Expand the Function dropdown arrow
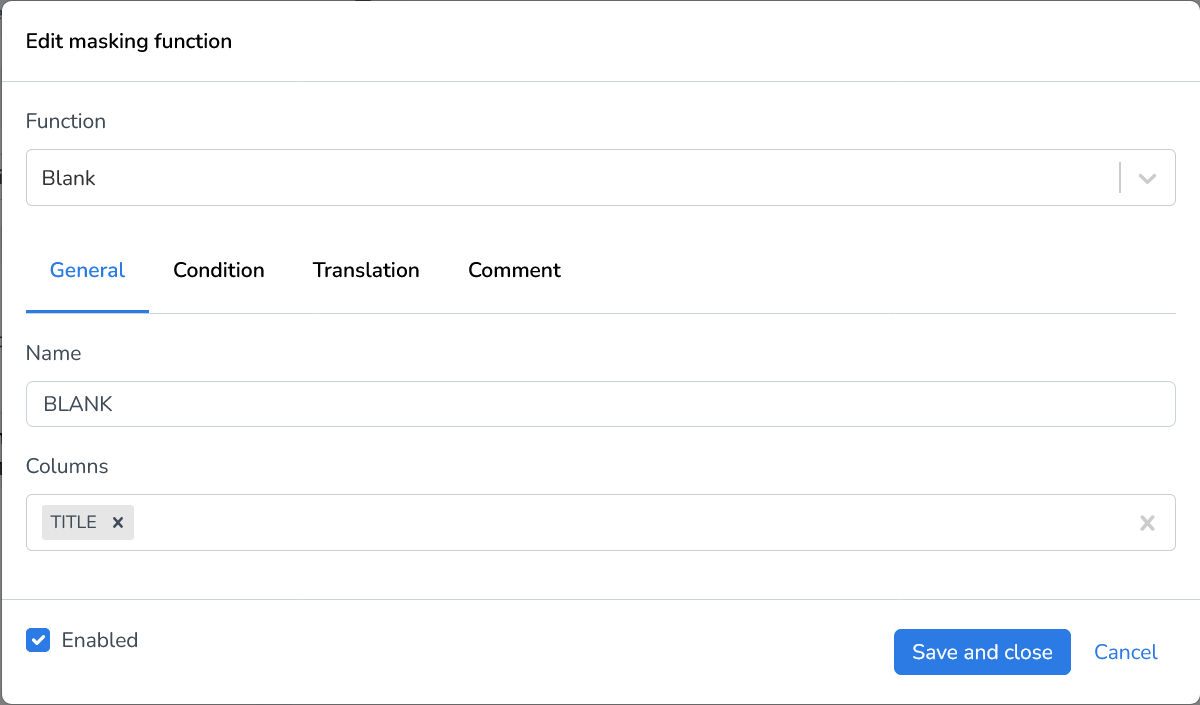 (1147, 179)
